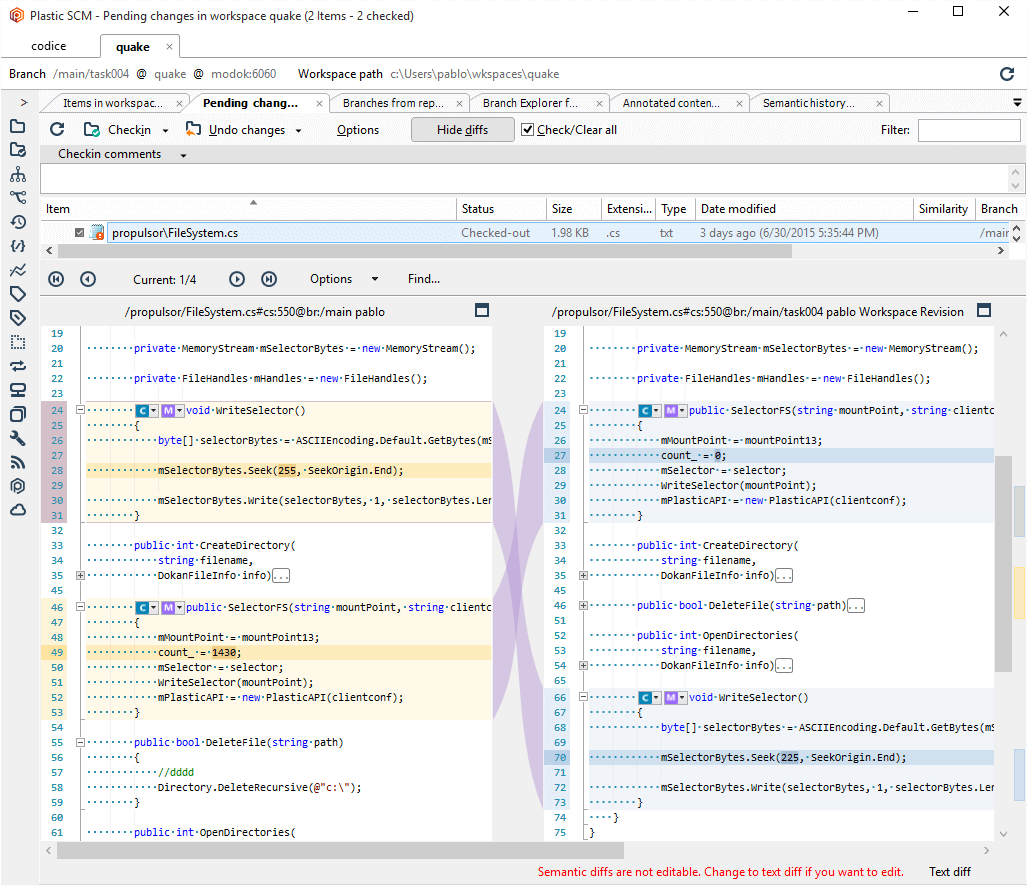1028x886 pixels.
Task: Uncheck propulsor\FileSystem.cs in item list
Action: click(81, 231)
